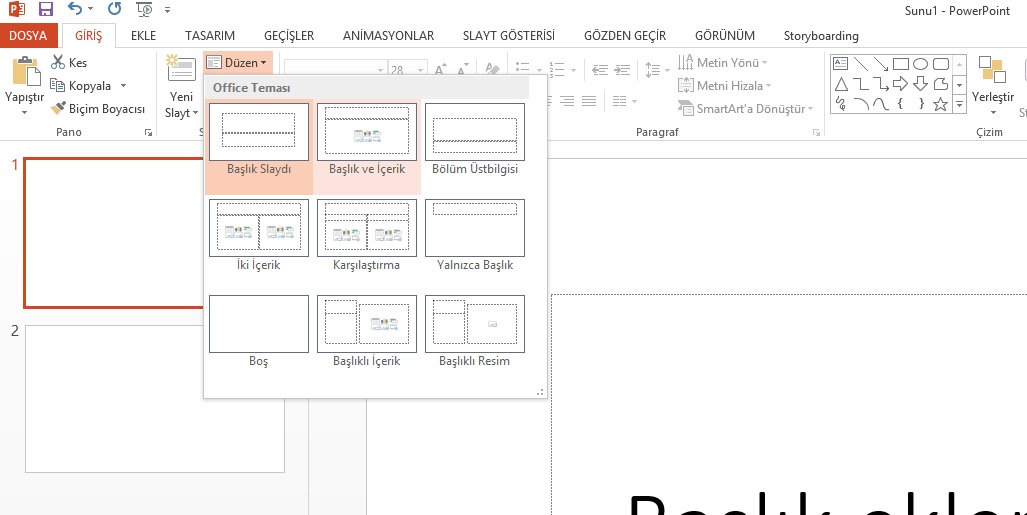Image resolution: width=1027 pixels, height=515 pixels.
Task: Select the straight line shape
Action: click(861, 64)
